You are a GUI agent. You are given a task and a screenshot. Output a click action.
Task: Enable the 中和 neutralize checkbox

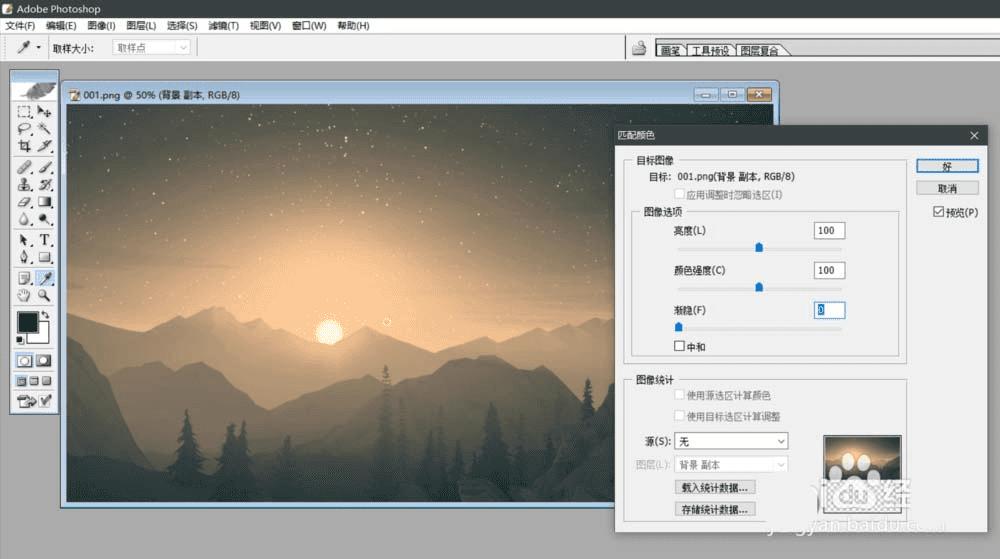click(x=679, y=346)
